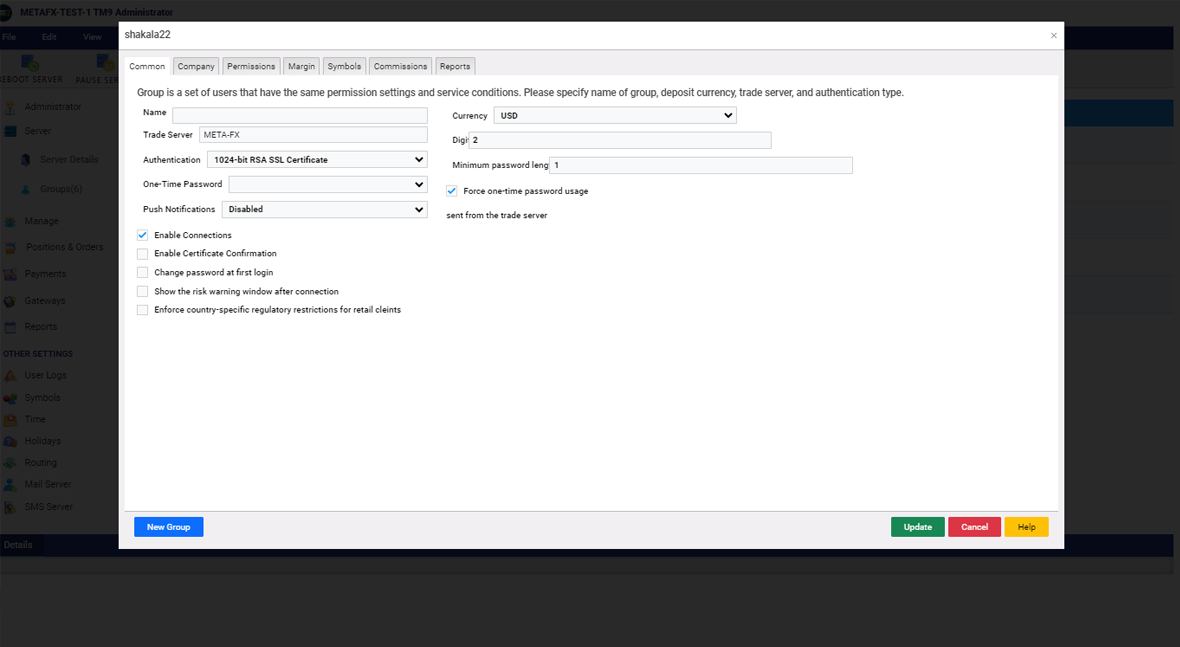Select Server Details in sidebar tree
Screen dimensions: 1180x647
click(68, 159)
